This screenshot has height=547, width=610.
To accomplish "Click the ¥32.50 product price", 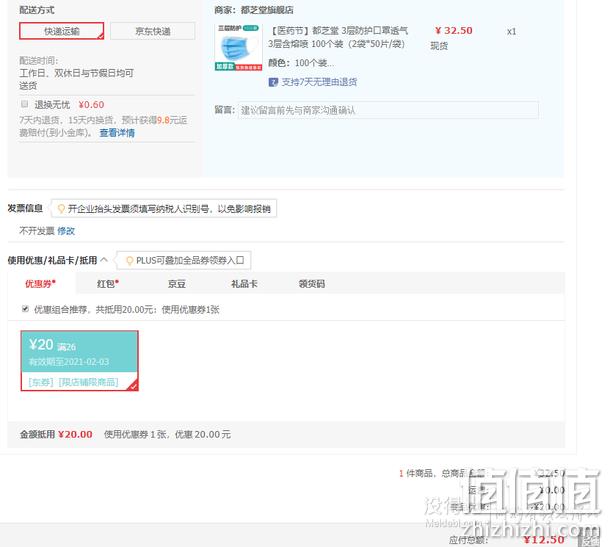I will pos(454,30).
